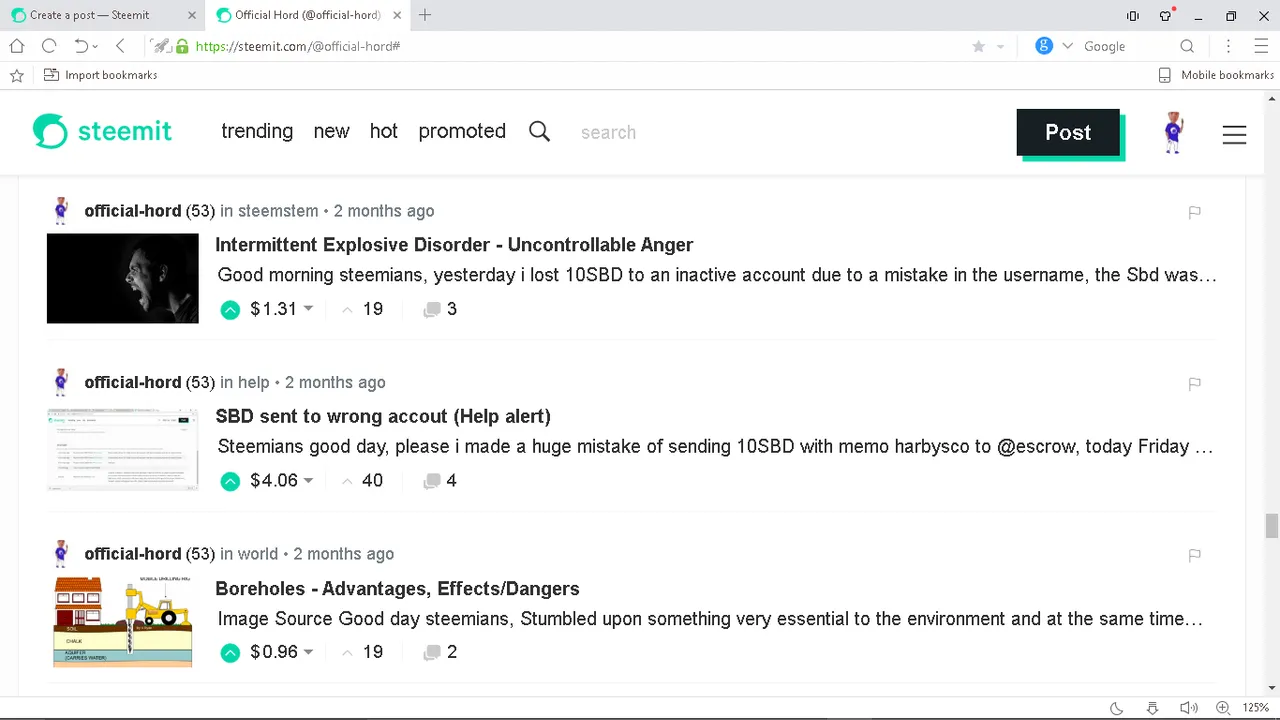
Task: Open the undo dropdown arrow in browser toolbar
Action: (96, 47)
